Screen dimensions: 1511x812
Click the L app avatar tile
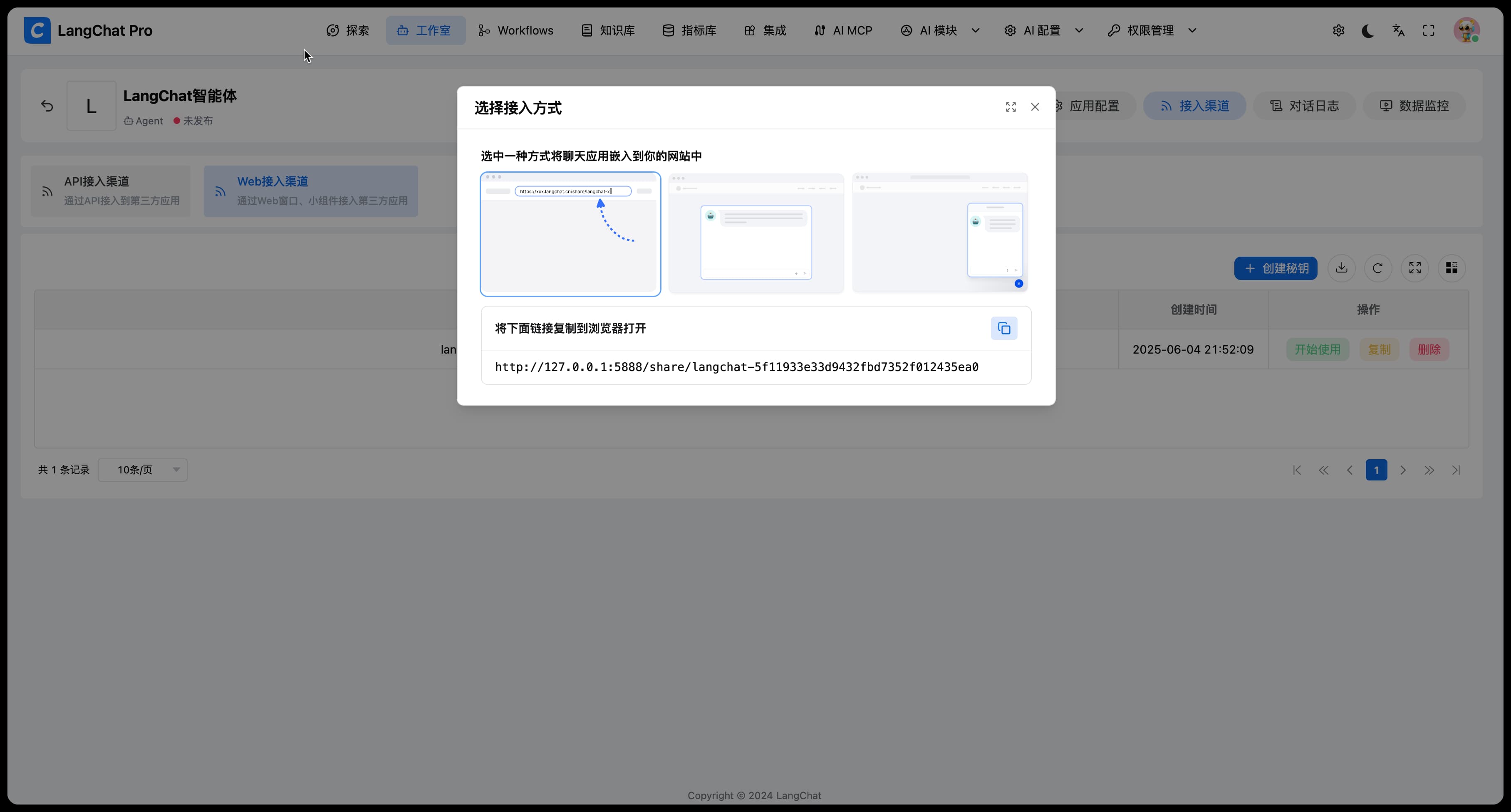point(91,106)
